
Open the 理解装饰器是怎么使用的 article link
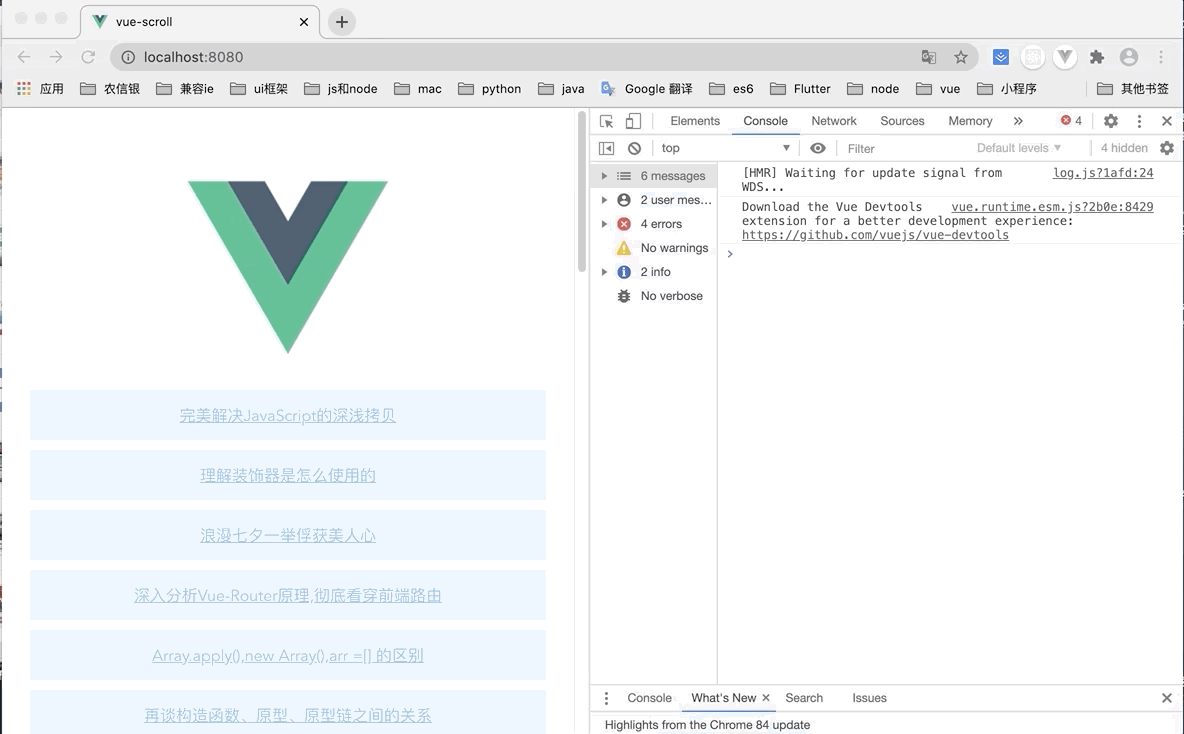tap(288, 476)
